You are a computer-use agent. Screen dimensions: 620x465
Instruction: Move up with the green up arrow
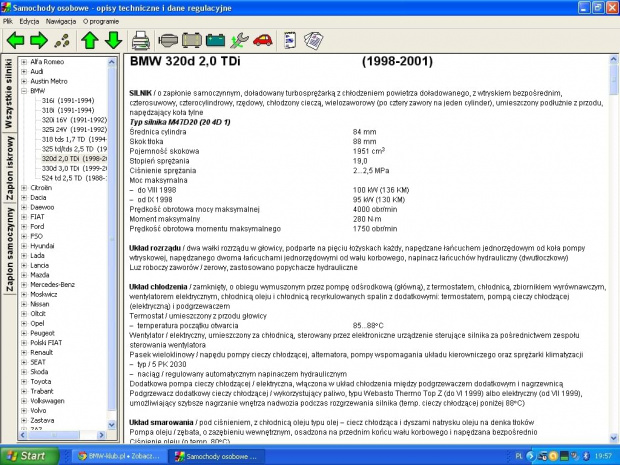click(90, 40)
